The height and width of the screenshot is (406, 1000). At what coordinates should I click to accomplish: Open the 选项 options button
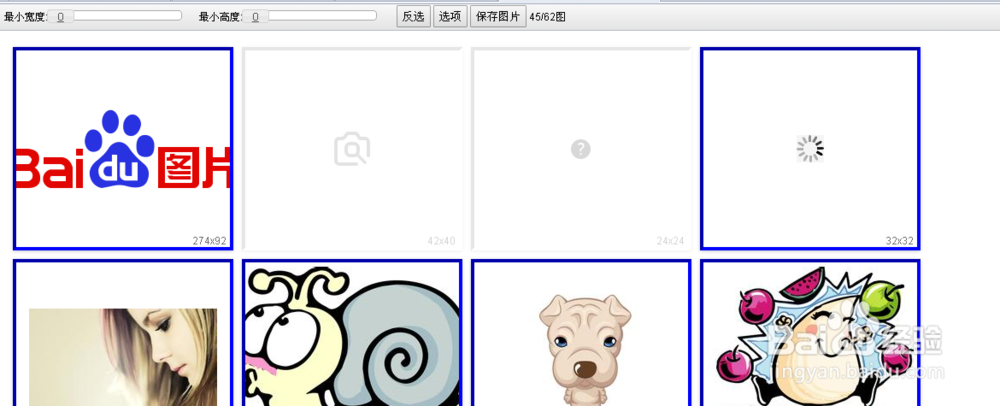click(x=450, y=17)
